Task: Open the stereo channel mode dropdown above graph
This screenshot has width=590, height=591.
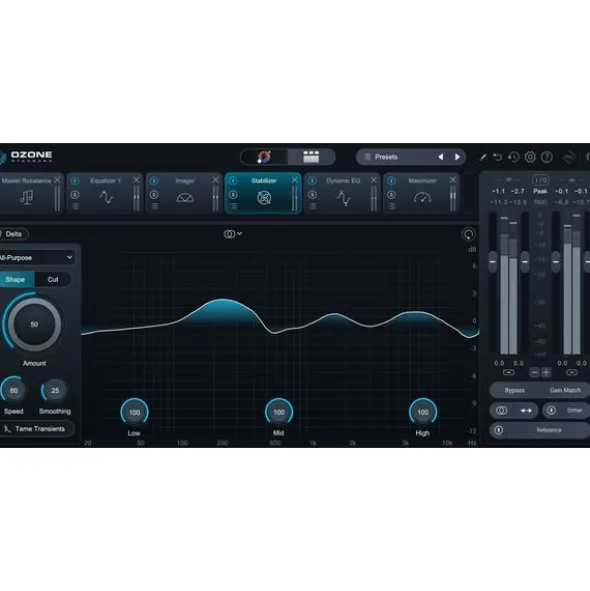Action: [x=233, y=234]
